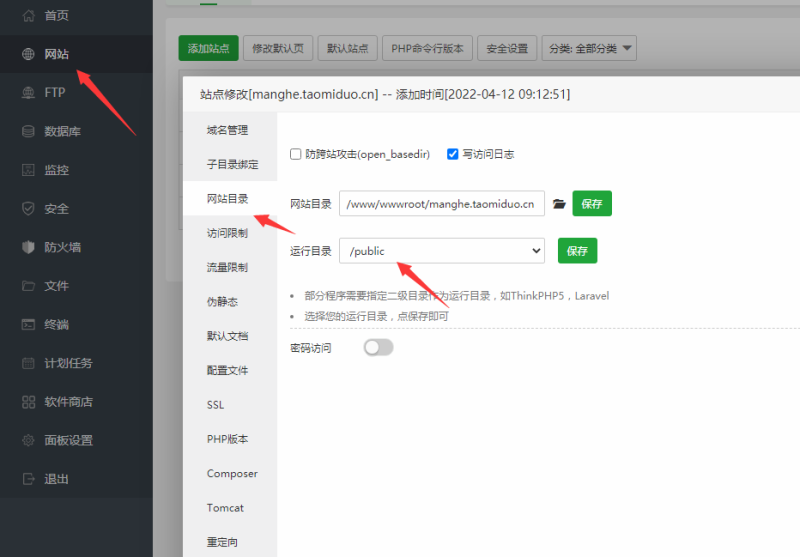Toggle the 密码访问 switch
This screenshot has height=557, width=800.
point(378,348)
